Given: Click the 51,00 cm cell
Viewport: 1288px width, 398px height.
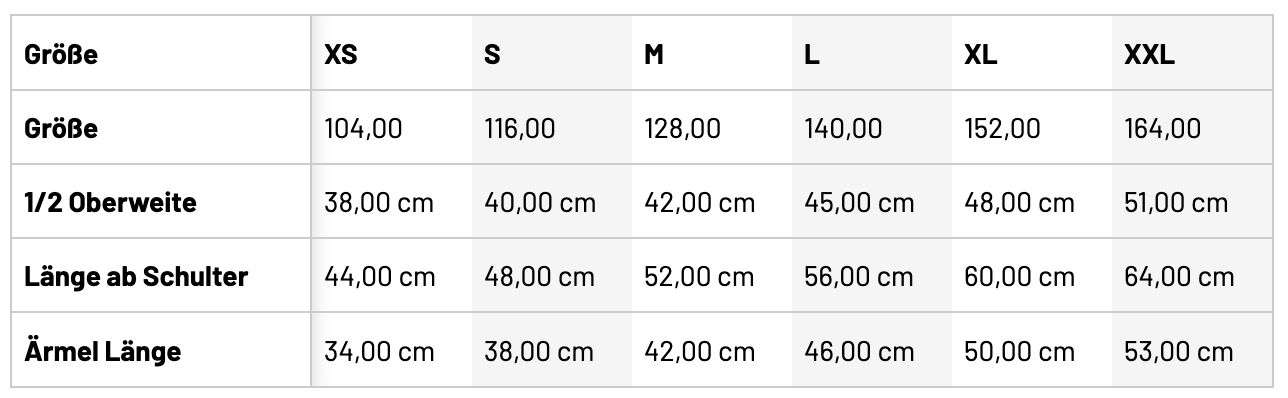Looking at the screenshot, I should click(1176, 203).
